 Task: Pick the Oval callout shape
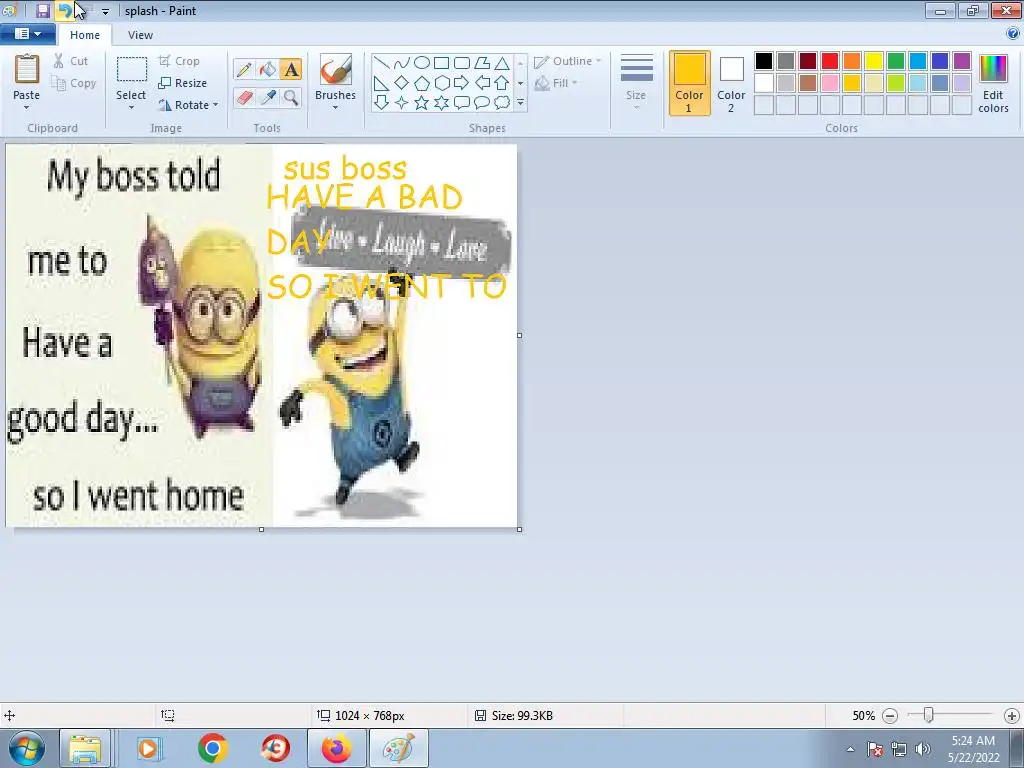(482, 103)
